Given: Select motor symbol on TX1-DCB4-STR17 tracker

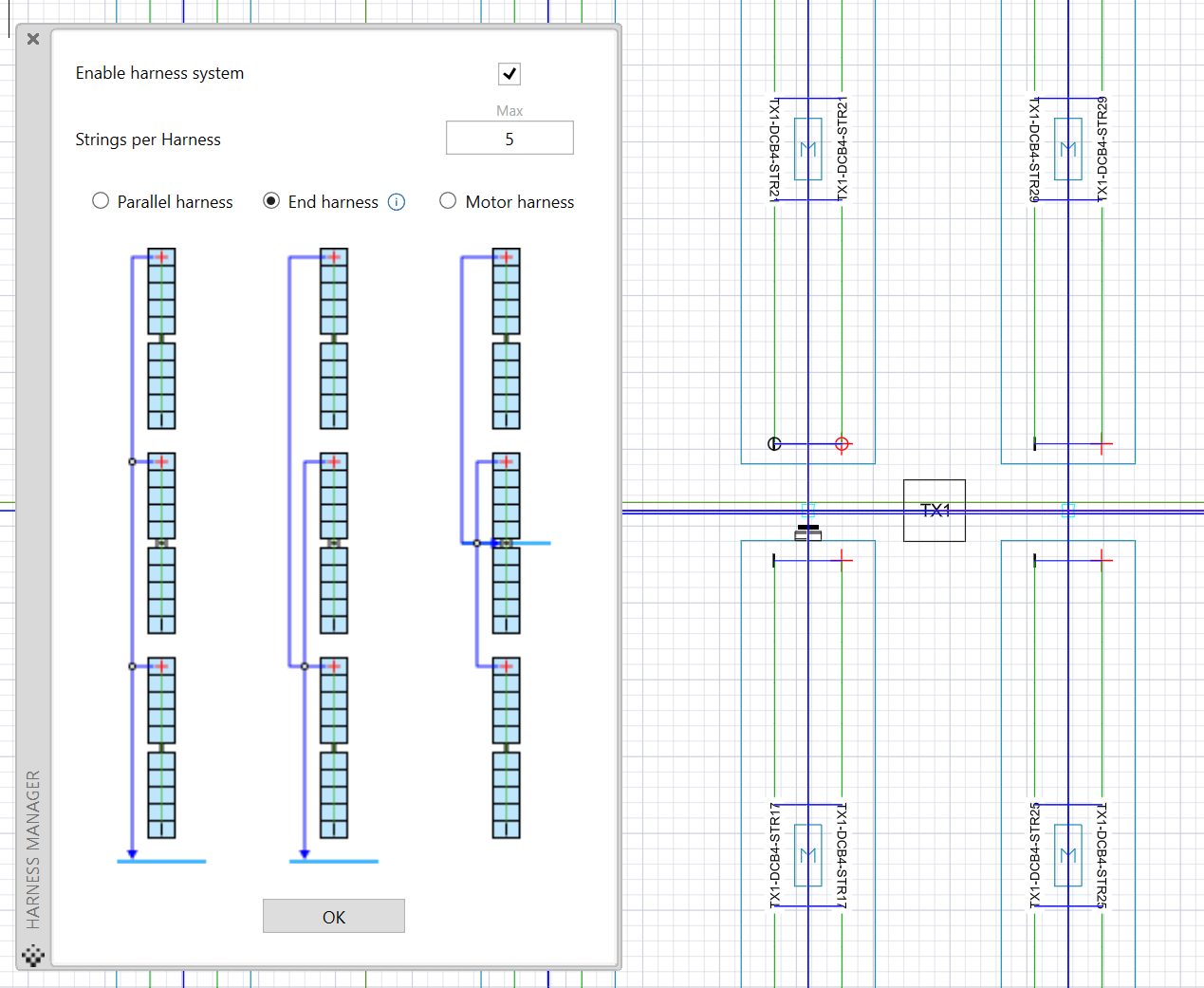Looking at the screenshot, I should [x=808, y=855].
